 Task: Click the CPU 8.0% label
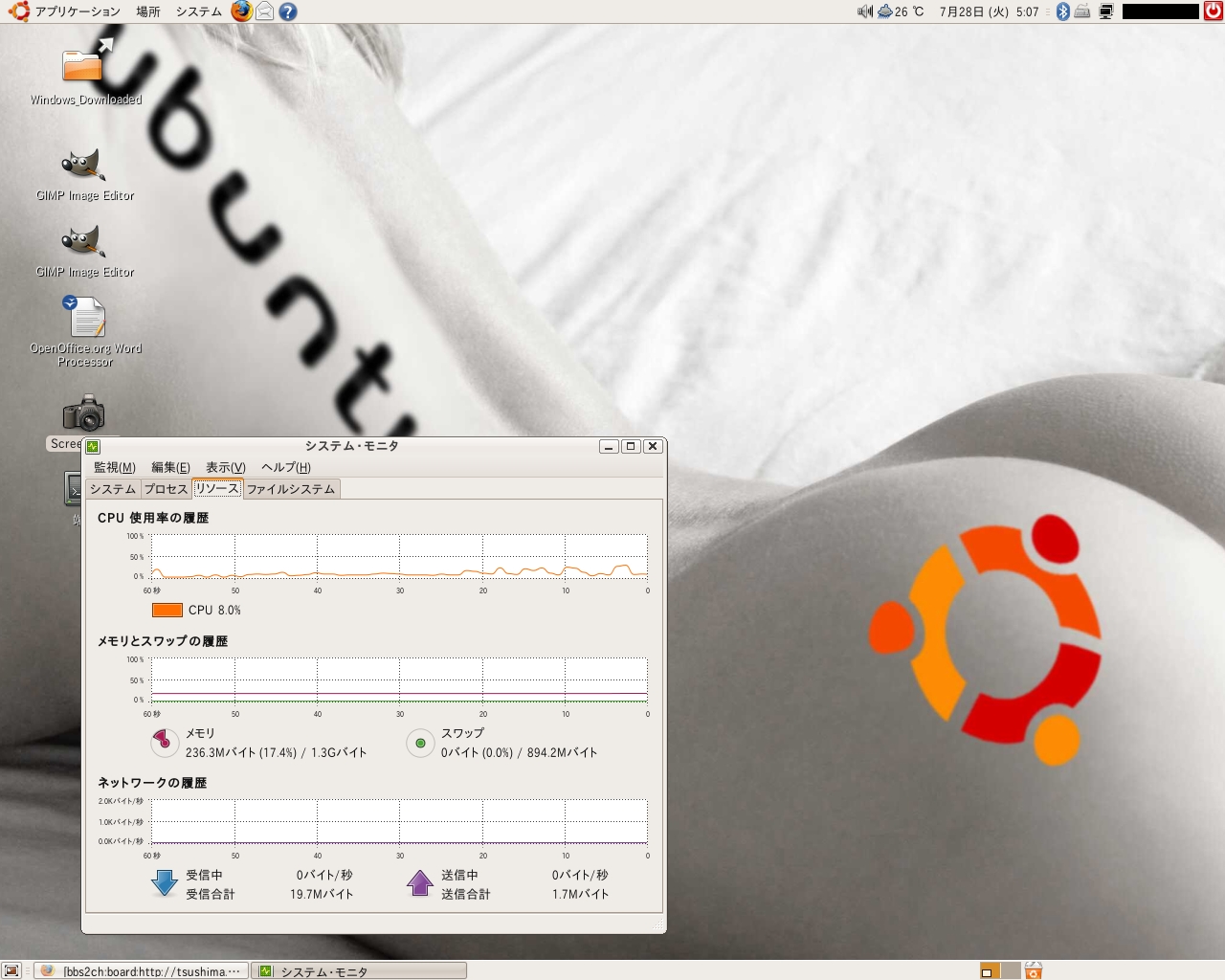214,610
